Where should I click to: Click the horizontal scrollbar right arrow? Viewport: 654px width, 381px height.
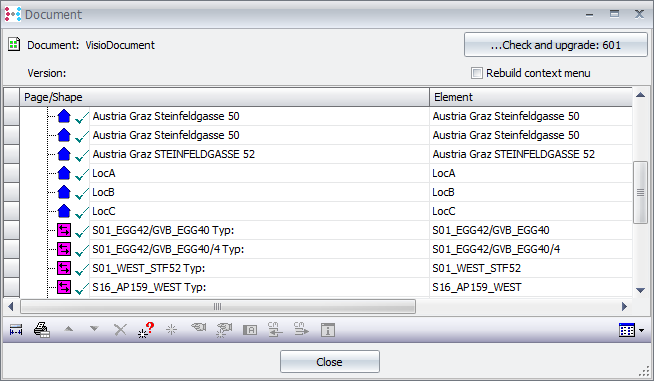(x=624, y=306)
